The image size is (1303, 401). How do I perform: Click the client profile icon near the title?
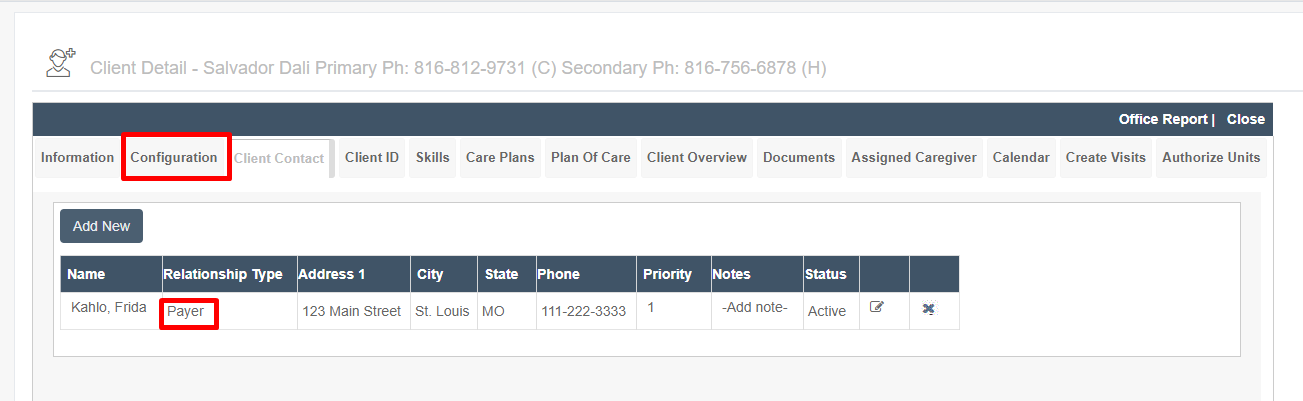pyautogui.click(x=61, y=63)
